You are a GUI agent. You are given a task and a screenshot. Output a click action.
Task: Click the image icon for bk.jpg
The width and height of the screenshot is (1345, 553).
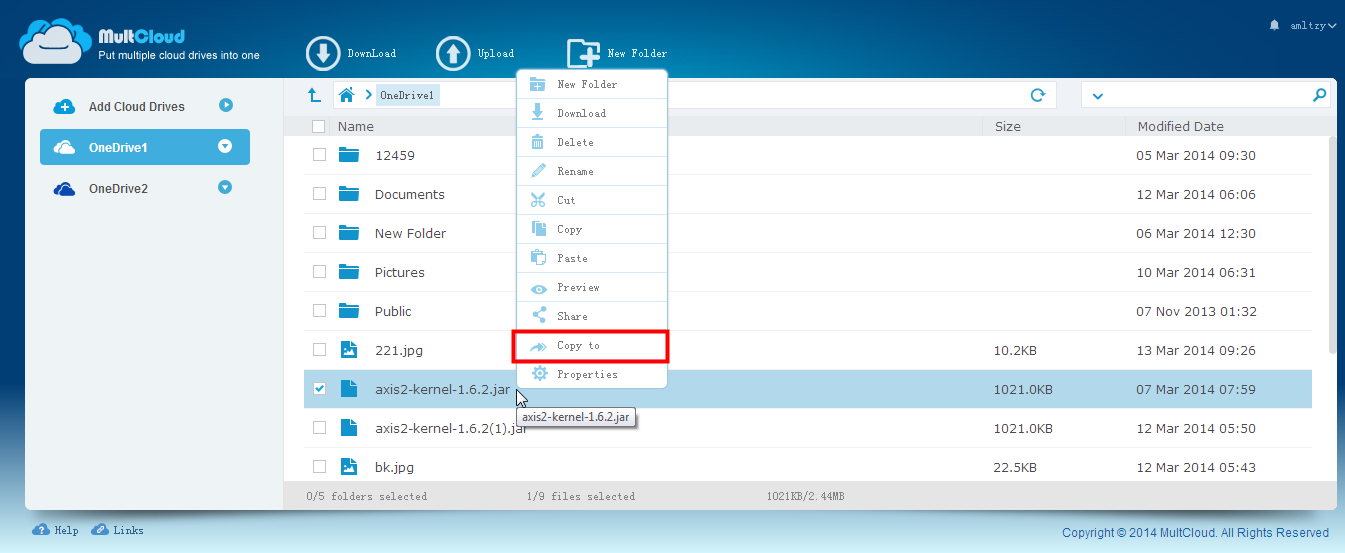click(x=348, y=467)
